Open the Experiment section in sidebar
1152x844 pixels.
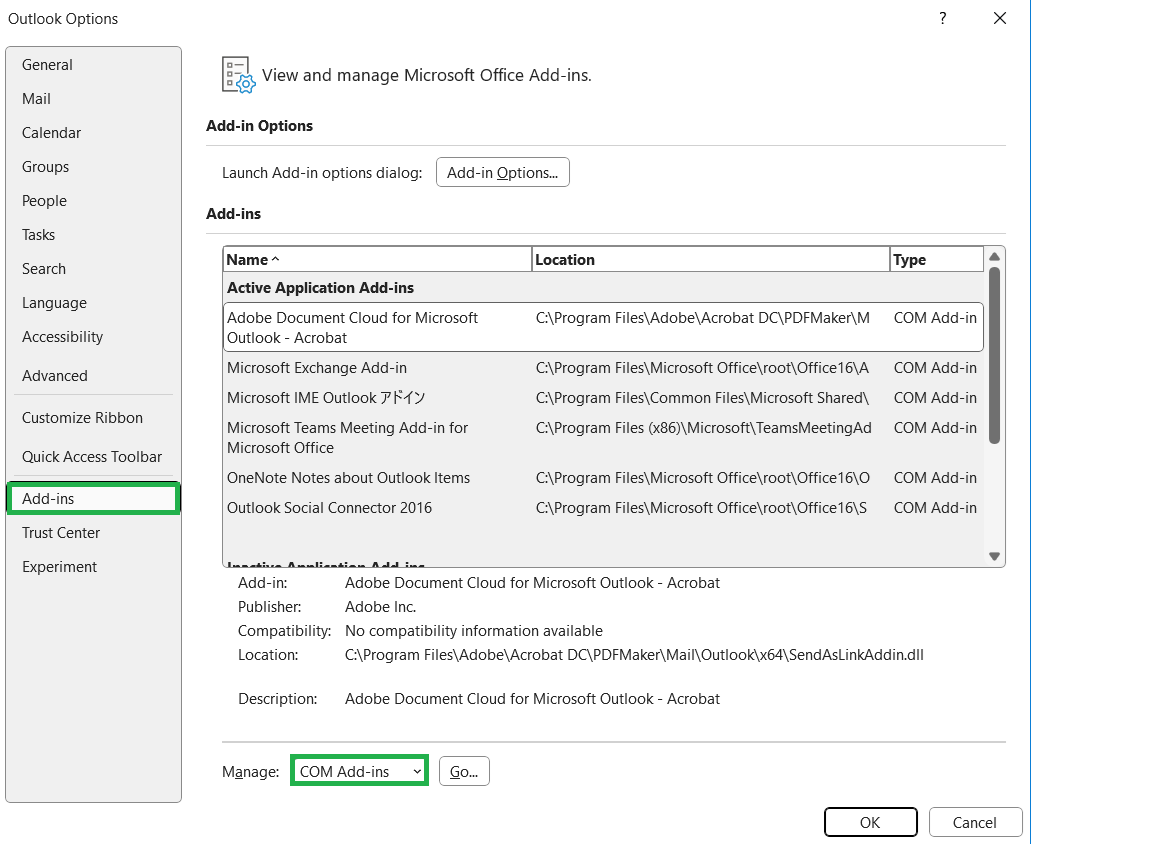(59, 566)
